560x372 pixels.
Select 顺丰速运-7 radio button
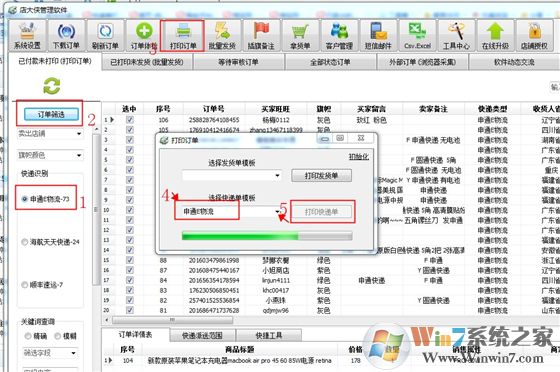42,285
